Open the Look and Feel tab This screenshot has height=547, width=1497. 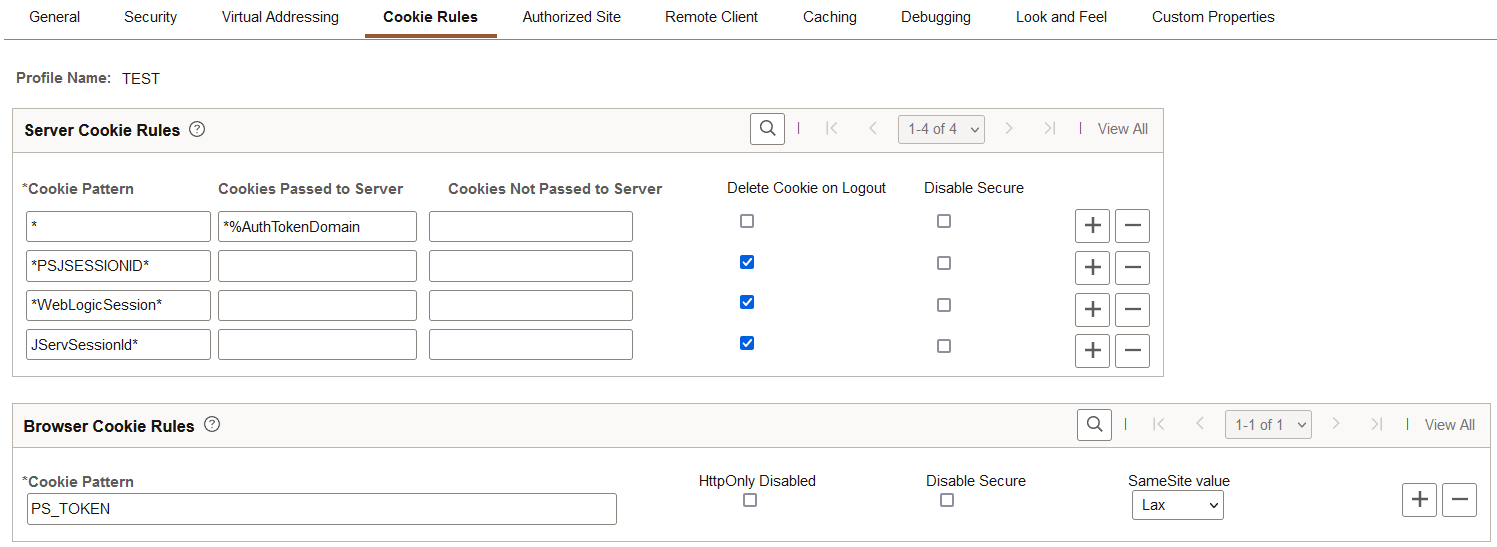tap(1062, 17)
